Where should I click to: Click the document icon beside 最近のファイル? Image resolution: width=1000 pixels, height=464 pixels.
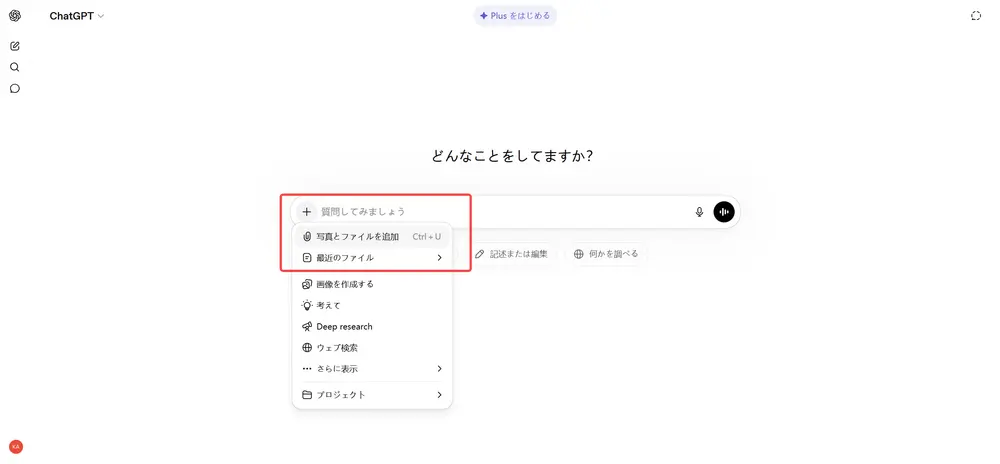[307, 258]
